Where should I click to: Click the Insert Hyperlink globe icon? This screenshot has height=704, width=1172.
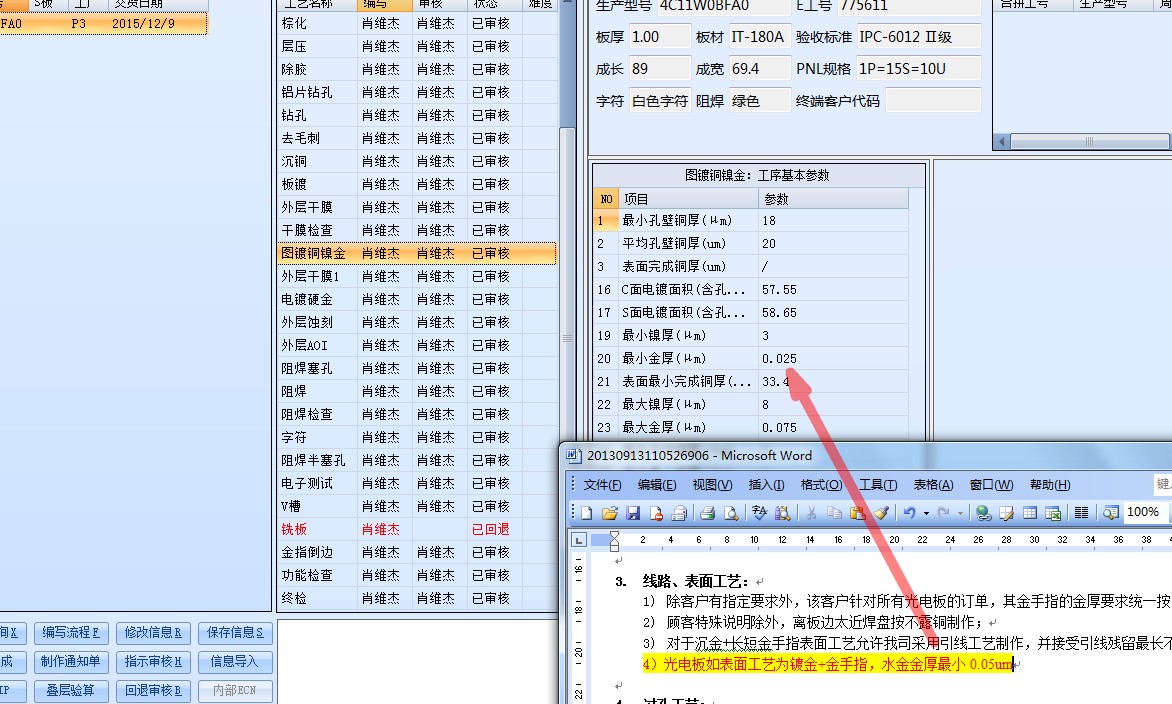click(984, 513)
